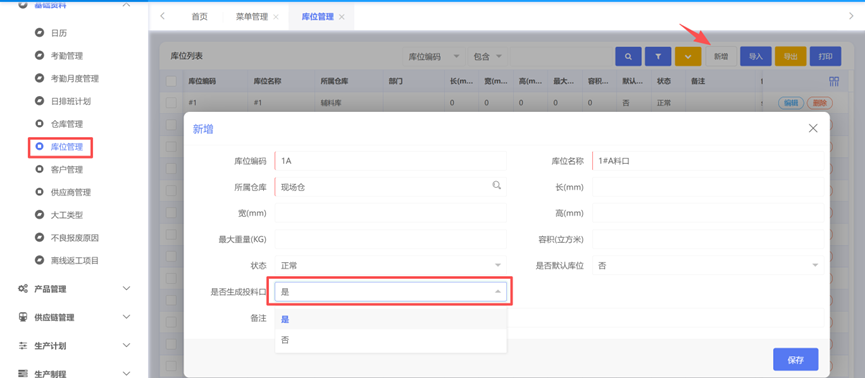Expand the 生产制程 menu chevron
Screen dimensions: 865x378
point(126,374)
